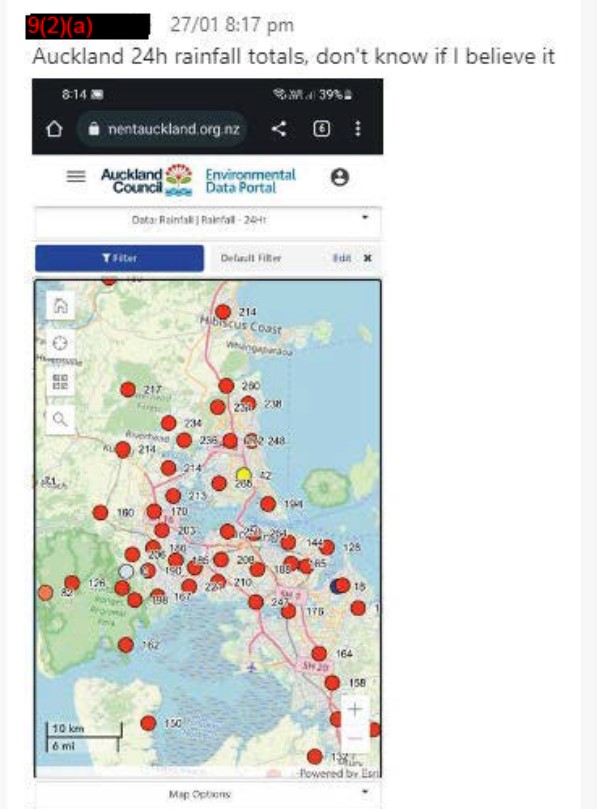
Task: Click the Hibiscus Coast map label
Action: pos(241,325)
